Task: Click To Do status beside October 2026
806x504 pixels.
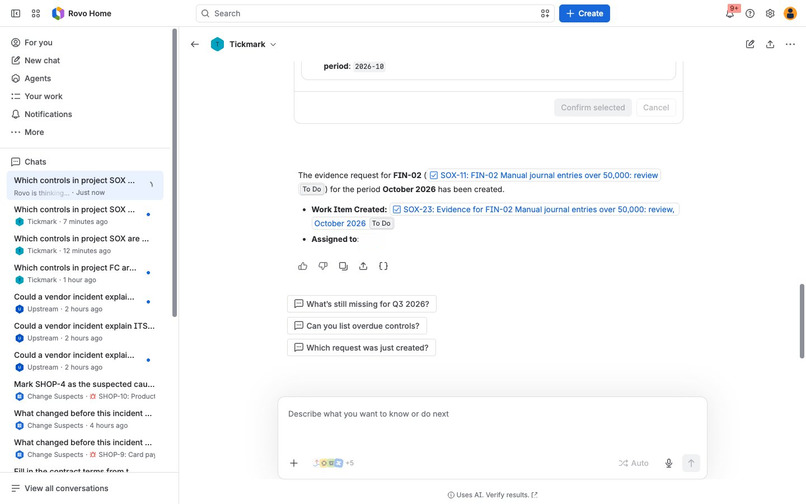Action: [381, 223]
